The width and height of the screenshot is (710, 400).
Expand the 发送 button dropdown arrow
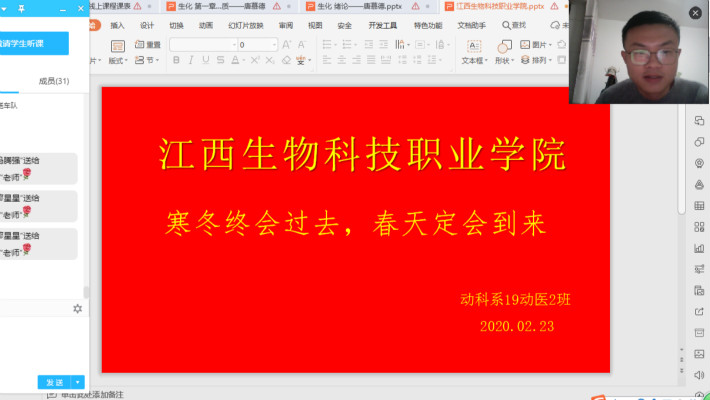point(78,382)
